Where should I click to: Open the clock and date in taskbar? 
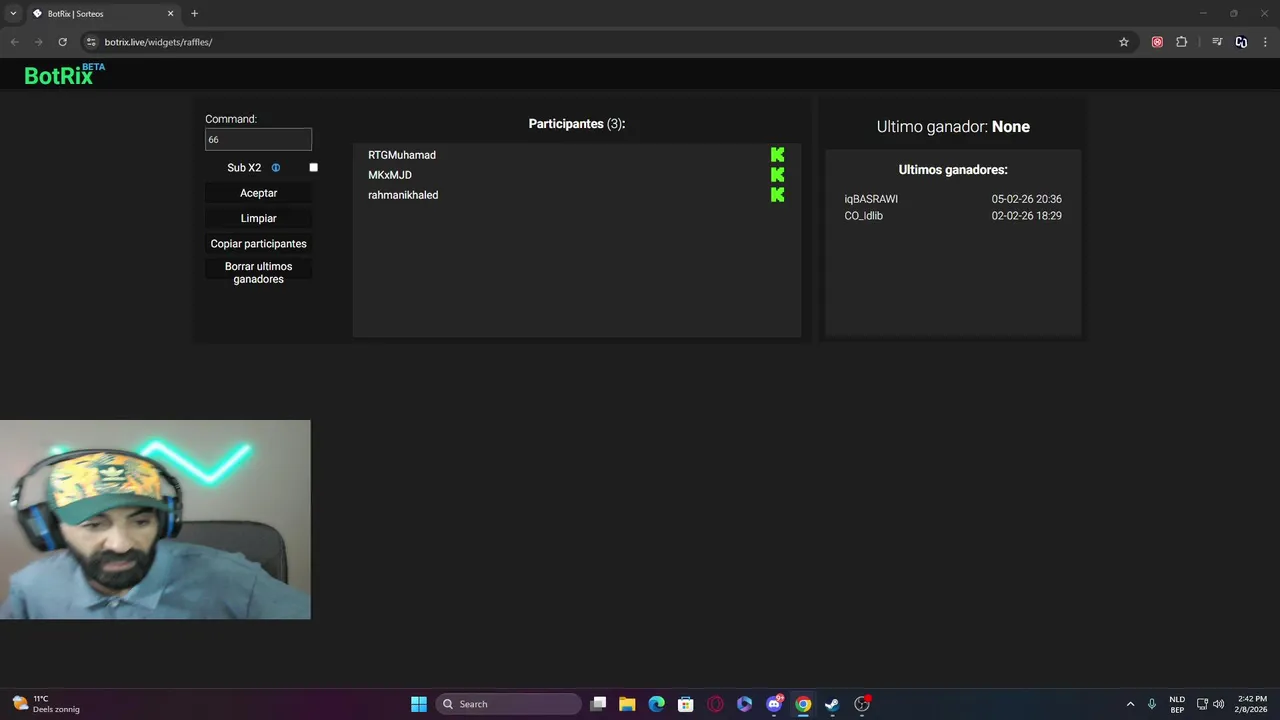(x=1252, y=704)
